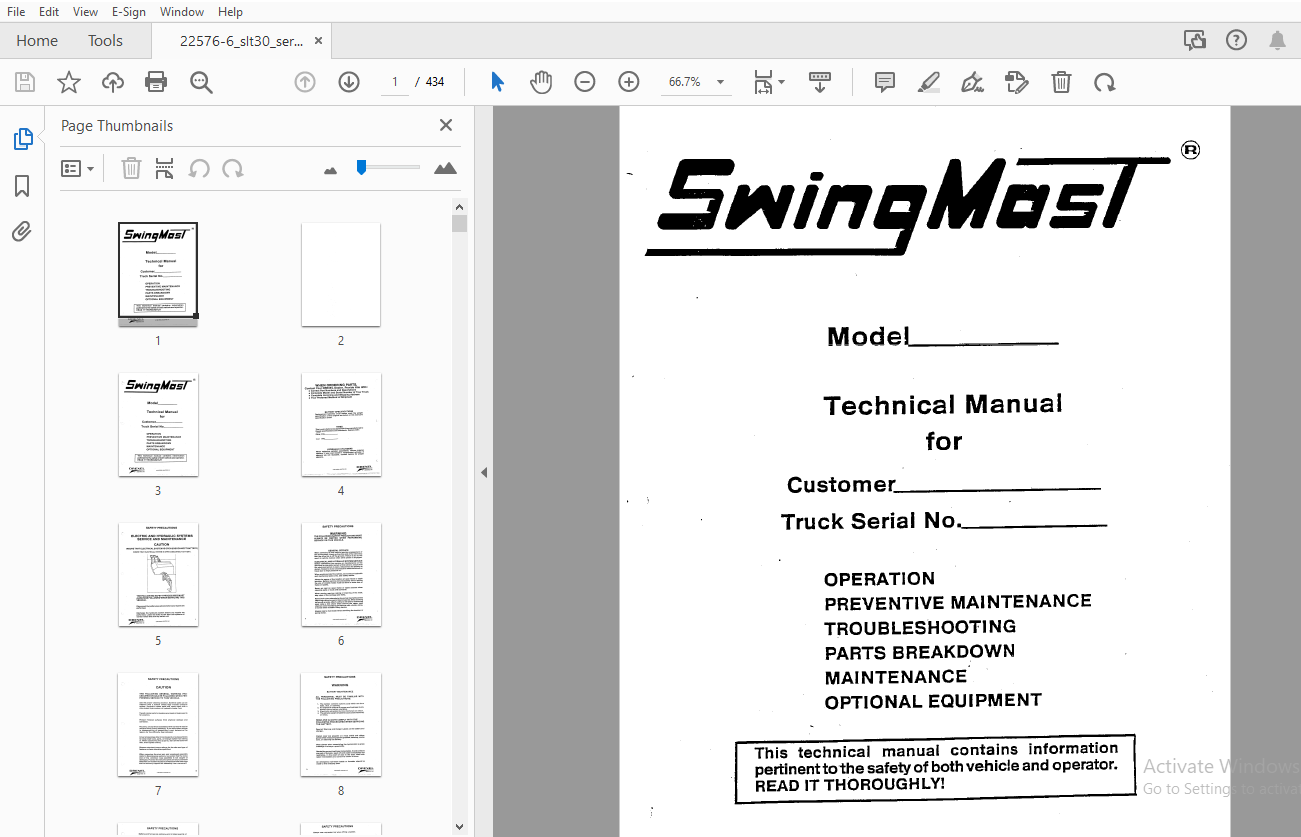Click the fit page scrolling mode icon
Image resolution: width=1301 pixels, height=837 pixels.
(764, 82)
